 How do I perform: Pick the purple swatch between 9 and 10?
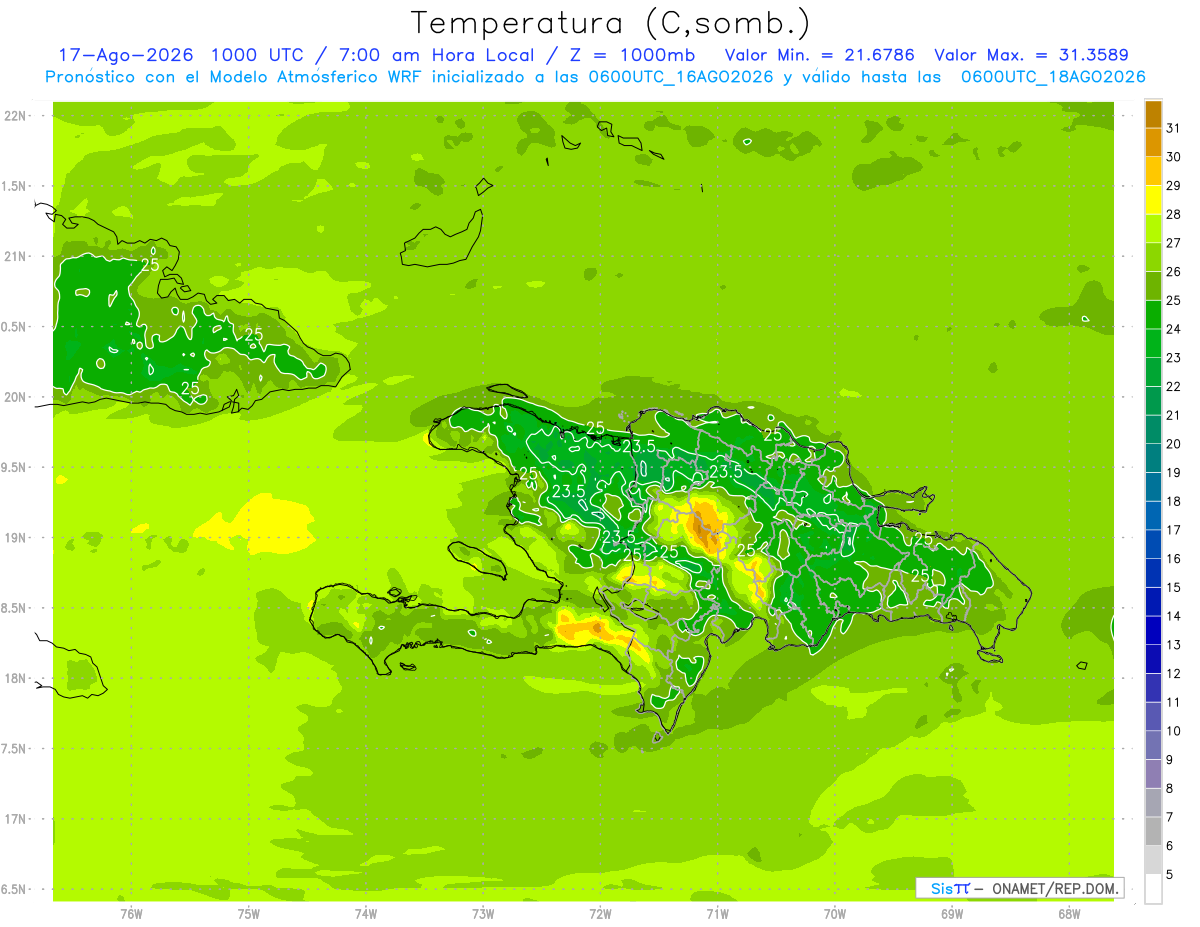pos(1153,746)
